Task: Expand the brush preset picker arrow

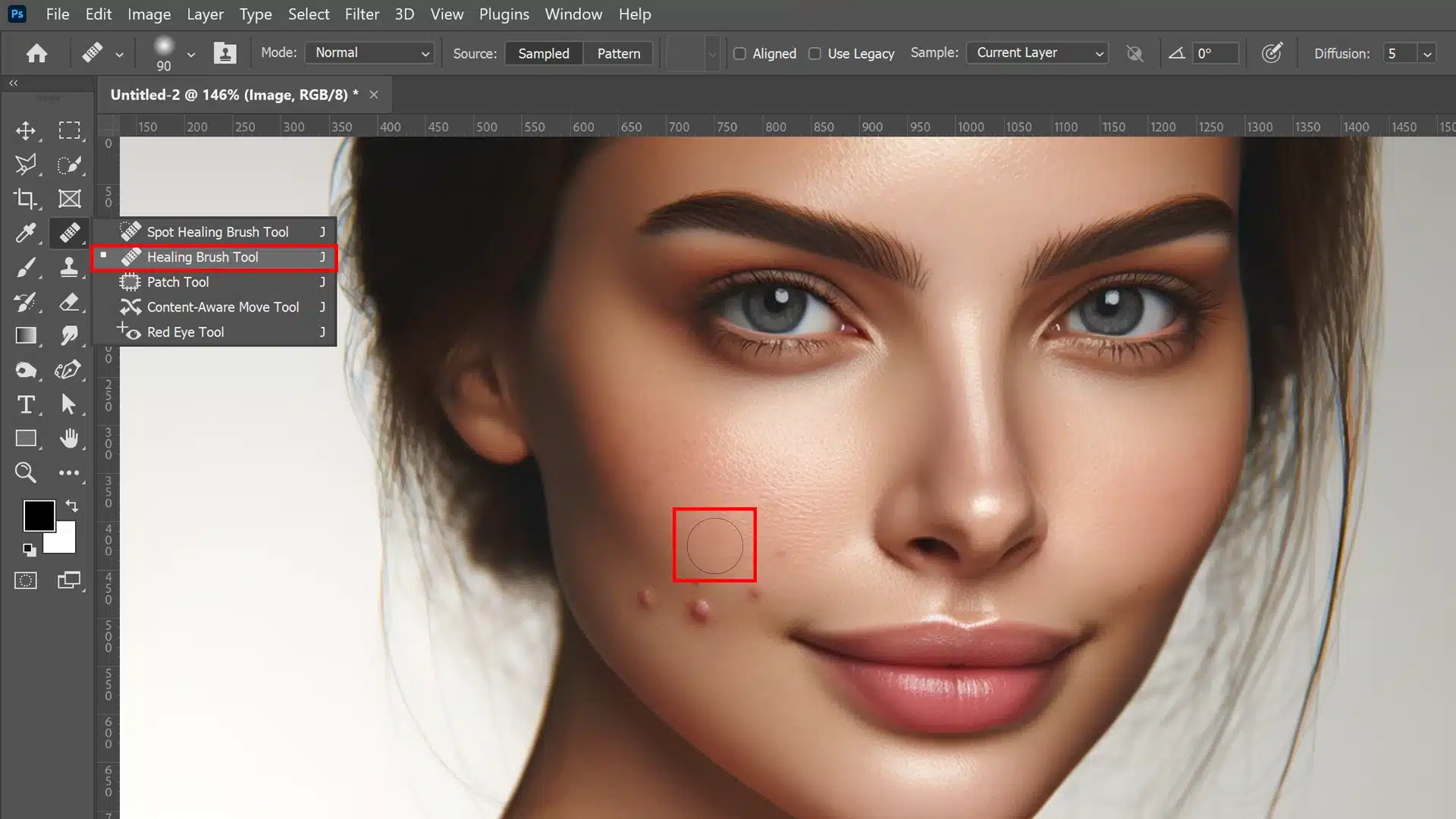Action: (191, 54)
